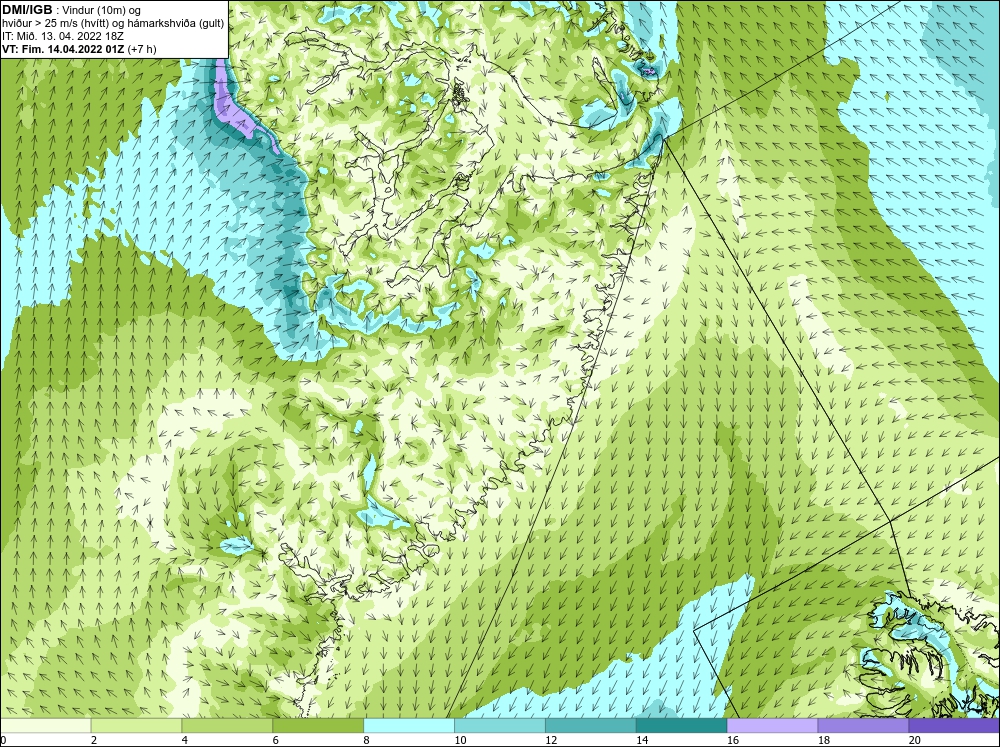Screen dimensions: 1000x747
Task: Click the 4–6 m/s green swatch
Action: (227, 725)
